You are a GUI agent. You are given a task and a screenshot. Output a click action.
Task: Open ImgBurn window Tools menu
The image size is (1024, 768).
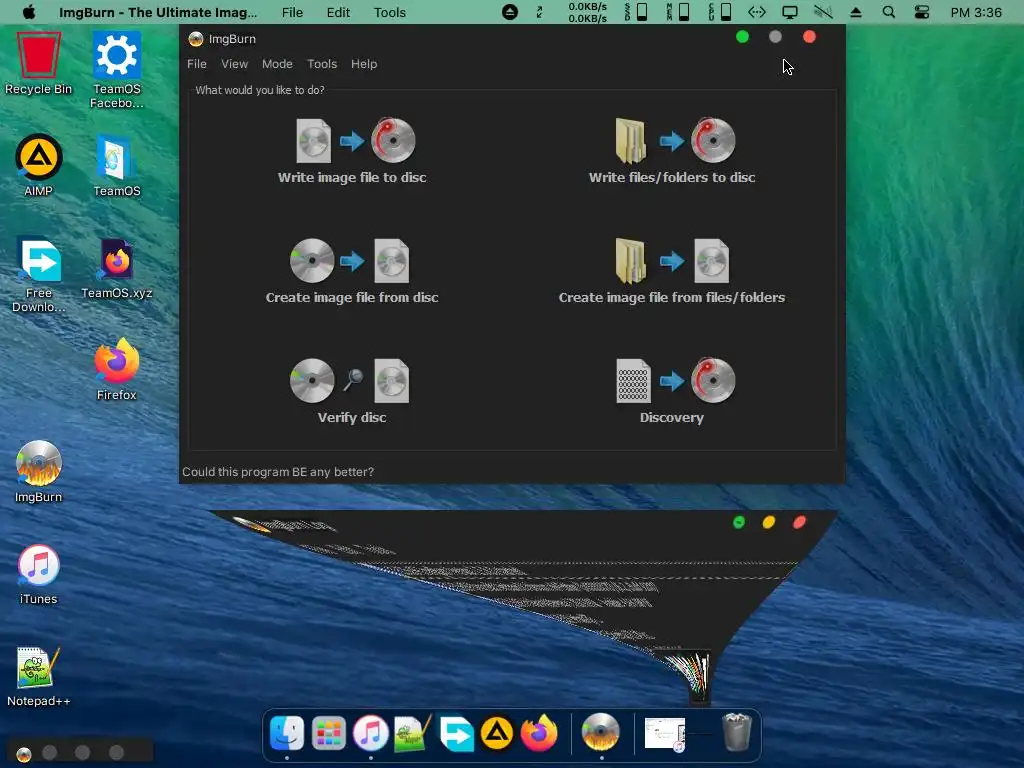click(322, 64)
